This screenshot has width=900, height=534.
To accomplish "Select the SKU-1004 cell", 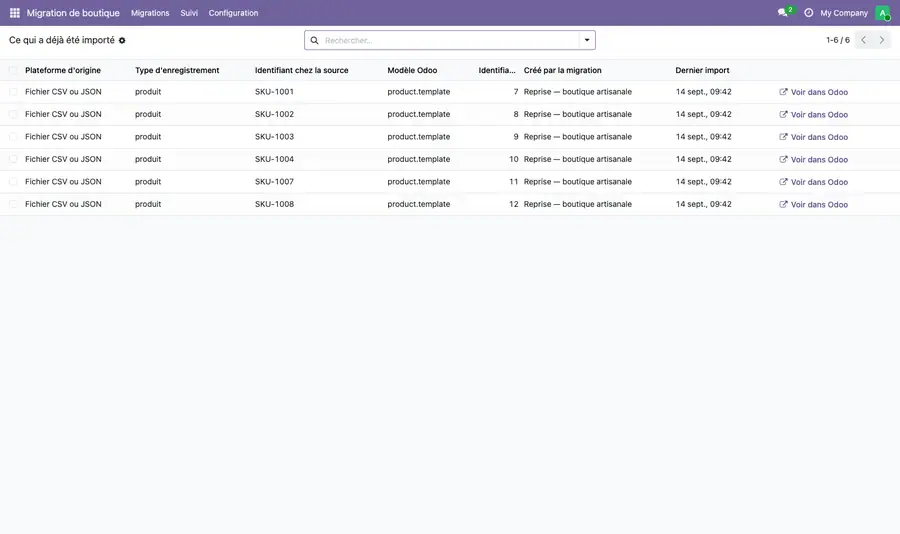I will (274, 159).
